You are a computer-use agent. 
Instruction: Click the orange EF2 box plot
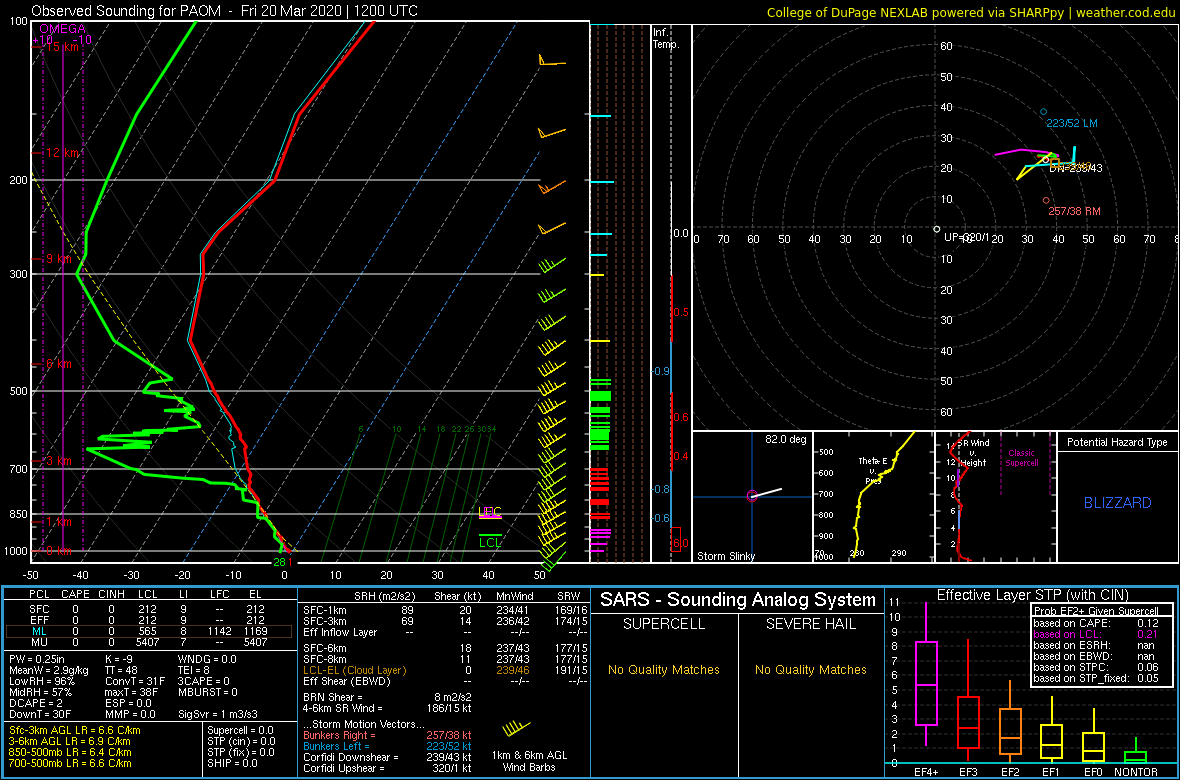pos(1011,731)
